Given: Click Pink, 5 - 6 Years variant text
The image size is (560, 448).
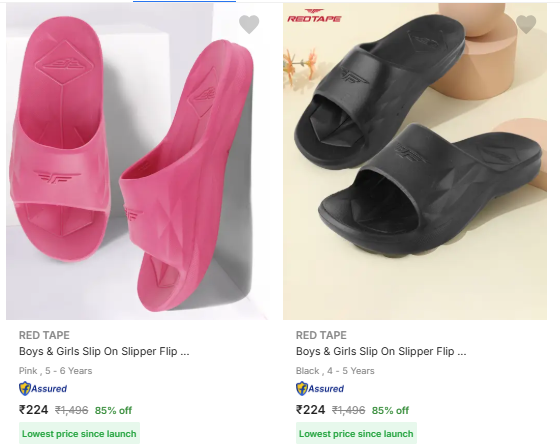Looking at the screenshot, I should tap(55, 371).
